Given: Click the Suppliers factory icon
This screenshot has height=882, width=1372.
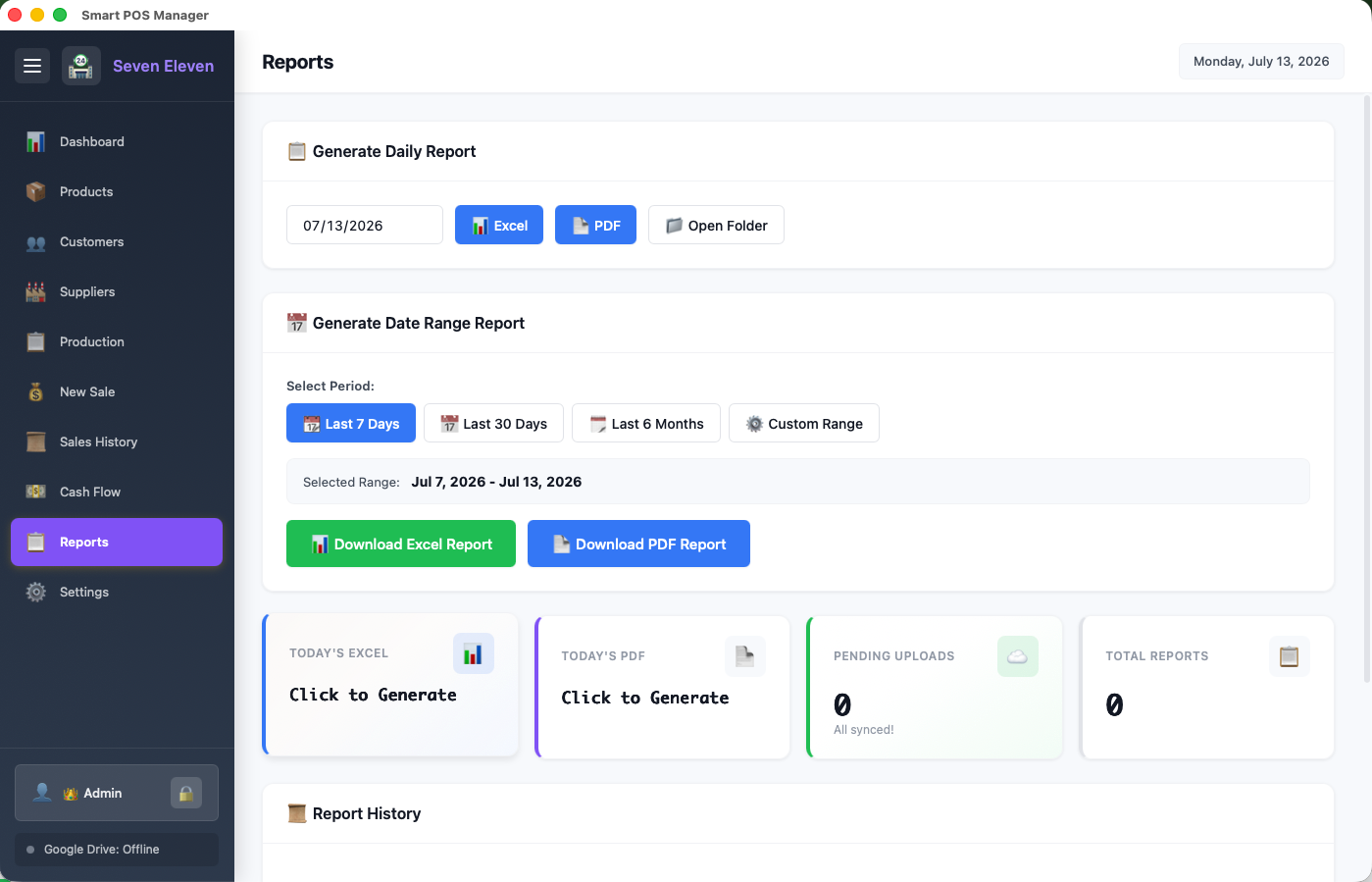Looking at the screenshot, I should (36, 291).
